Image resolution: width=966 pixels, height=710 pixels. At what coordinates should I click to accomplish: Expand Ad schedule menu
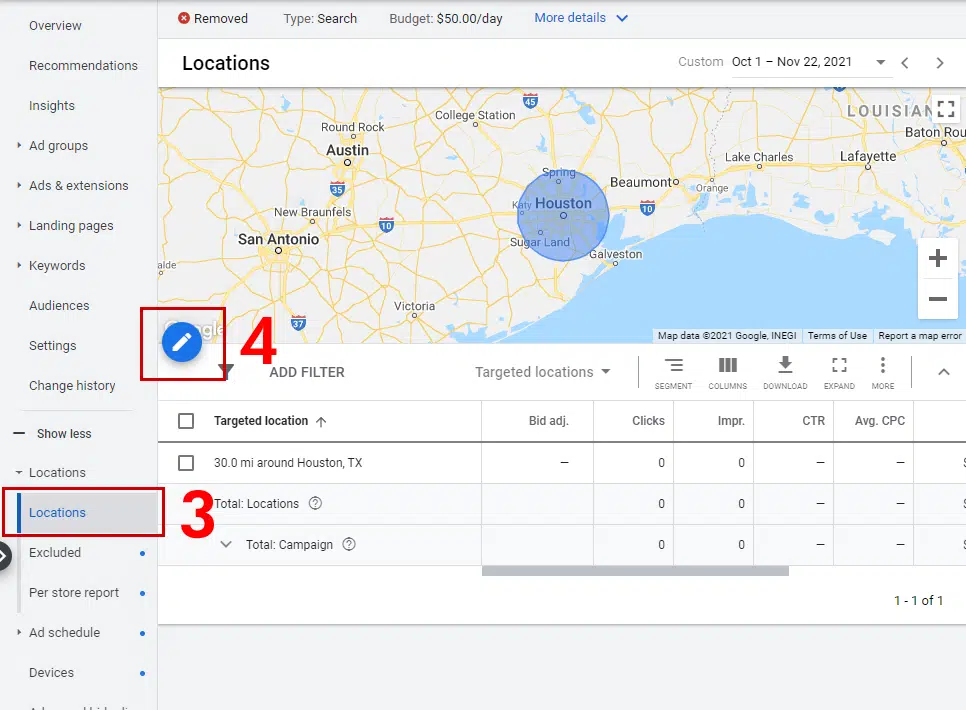[x=19, y=632]
